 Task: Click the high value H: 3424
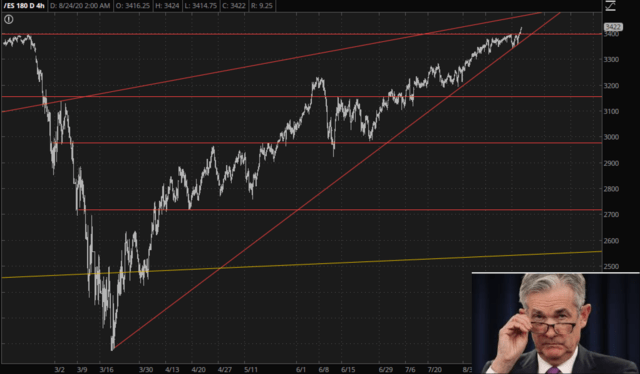tap(167, 6)
